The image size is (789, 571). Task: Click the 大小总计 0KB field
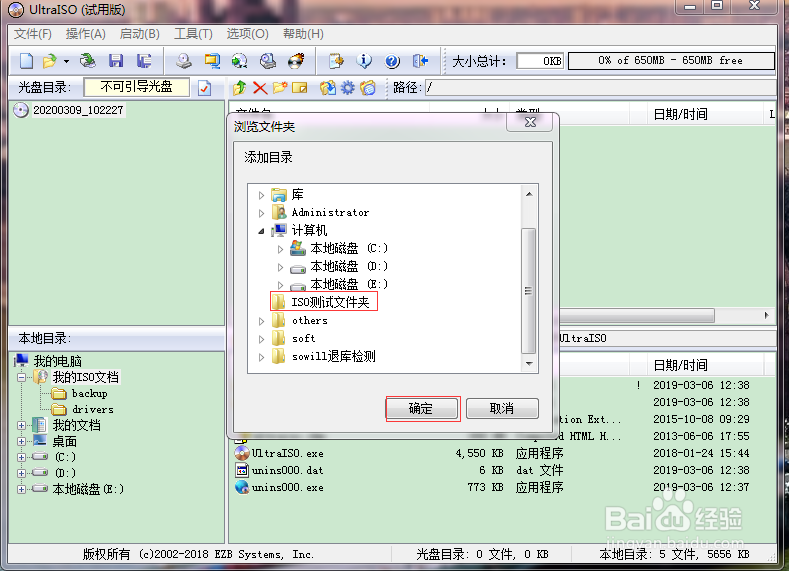[539, 61]
